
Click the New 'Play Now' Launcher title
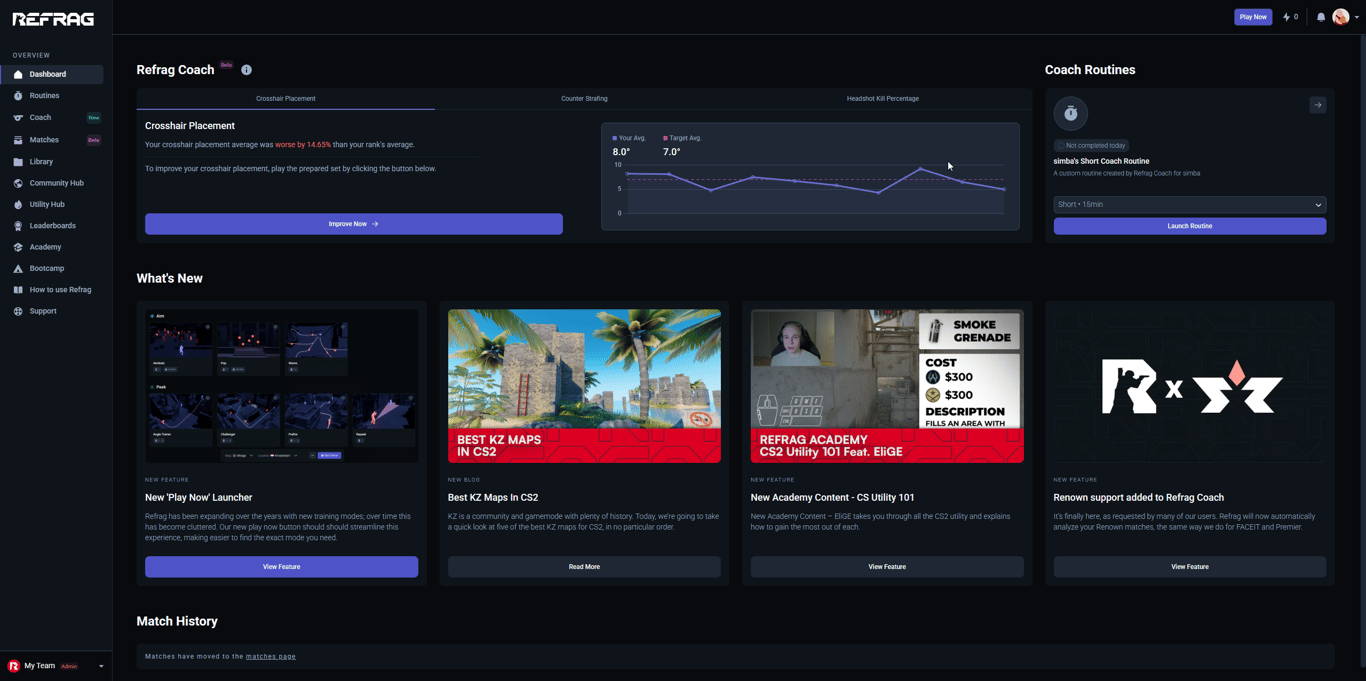[199, 498]
